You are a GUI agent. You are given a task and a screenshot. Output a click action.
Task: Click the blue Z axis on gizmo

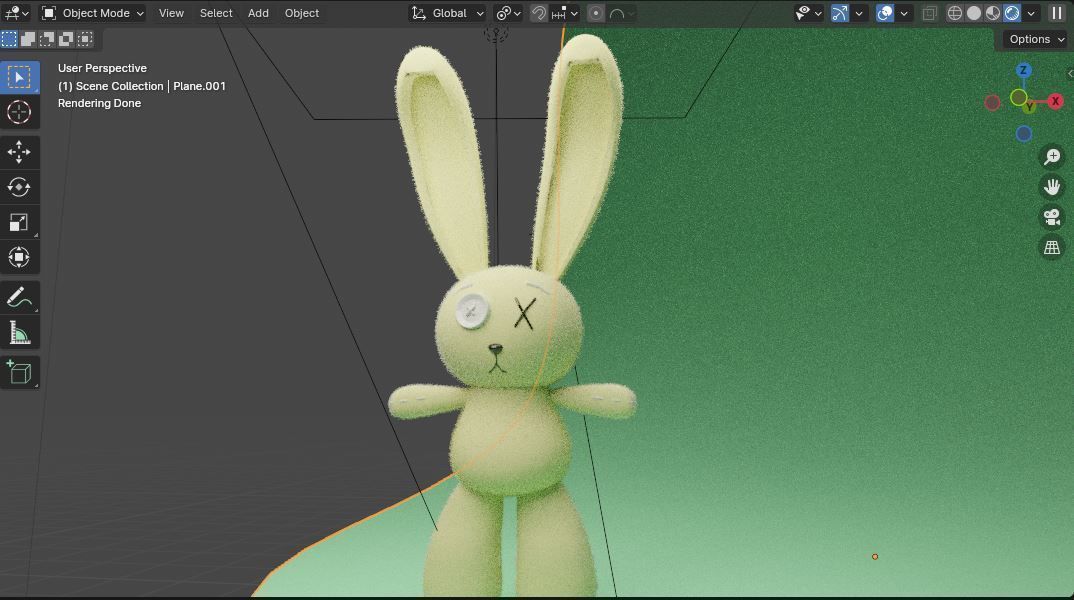click(1023, 70)
